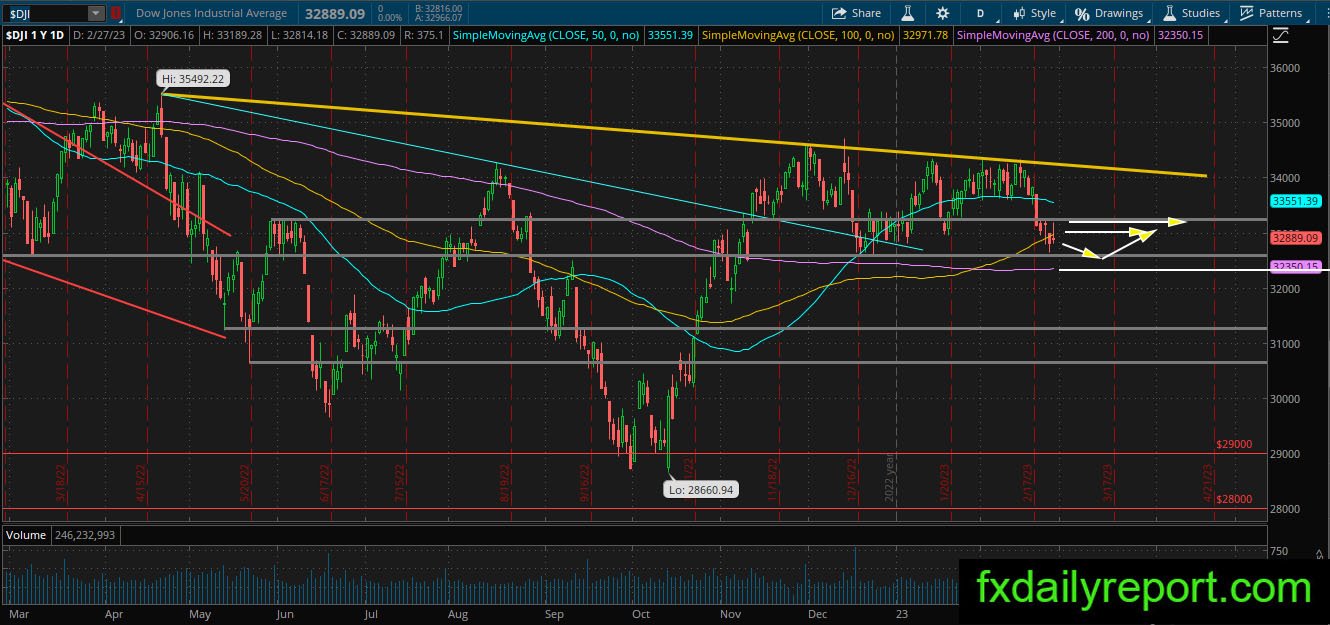Click the Style candlestick icon
Screen dimensions: 1330x625
1019,13
